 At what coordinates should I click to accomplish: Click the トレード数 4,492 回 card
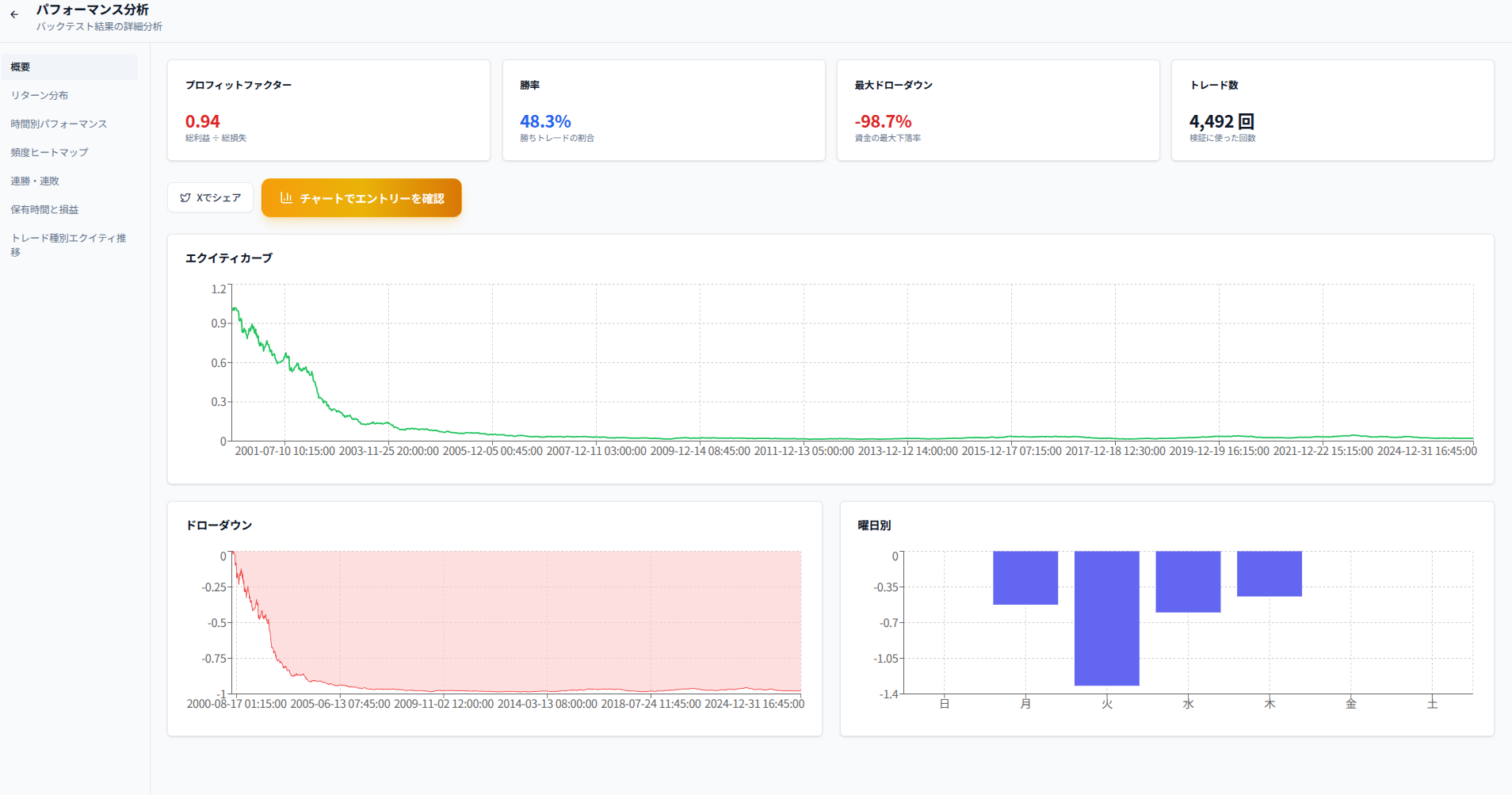click(x=1332, y=110)
